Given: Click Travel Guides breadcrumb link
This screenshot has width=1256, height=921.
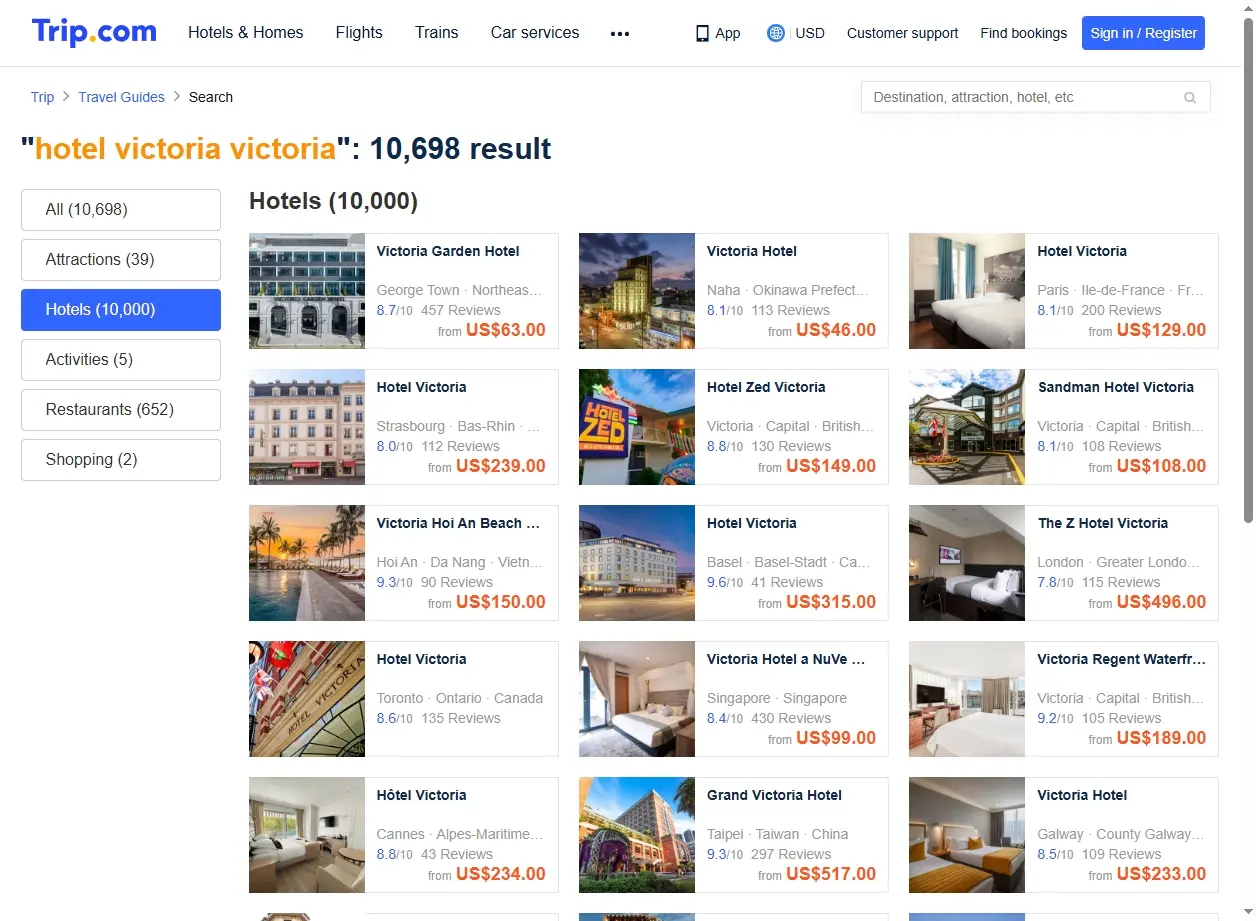Looking at the screenshot, I should coord(122,97).
